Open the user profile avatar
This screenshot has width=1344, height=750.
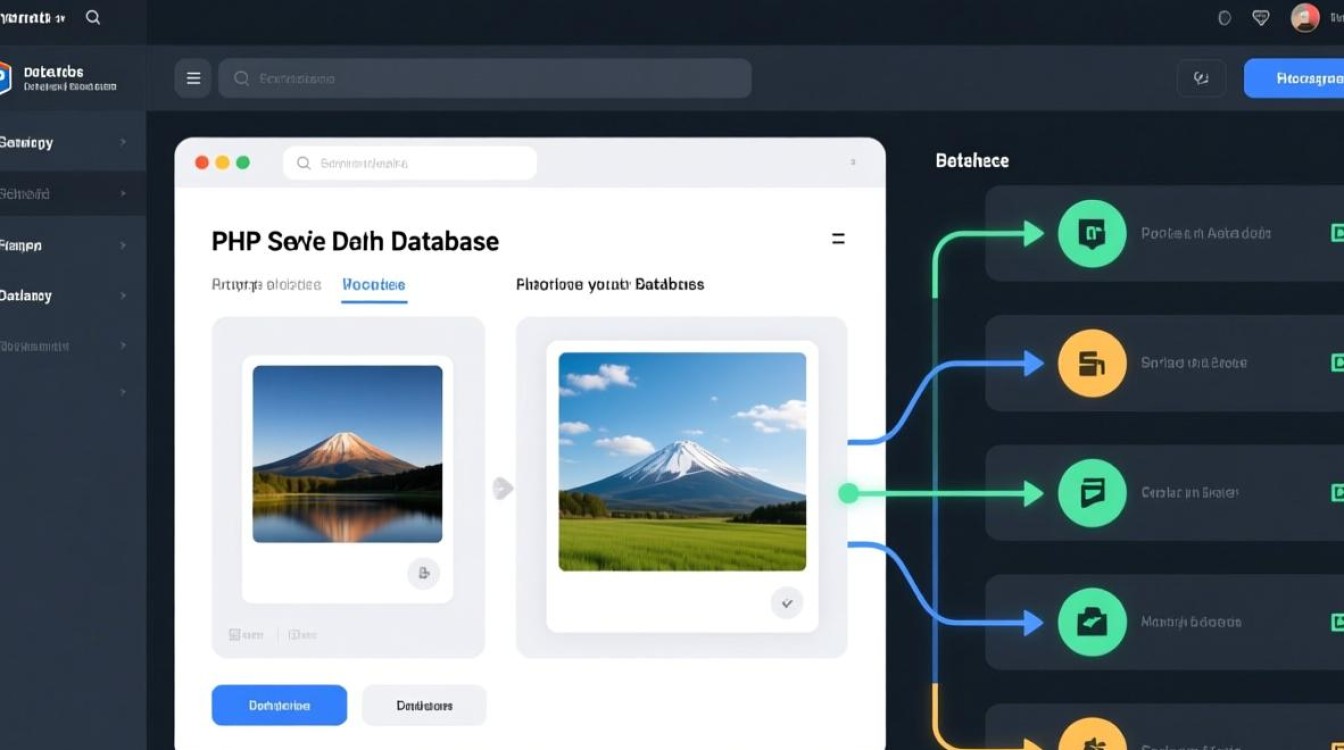coord(1305,18)
